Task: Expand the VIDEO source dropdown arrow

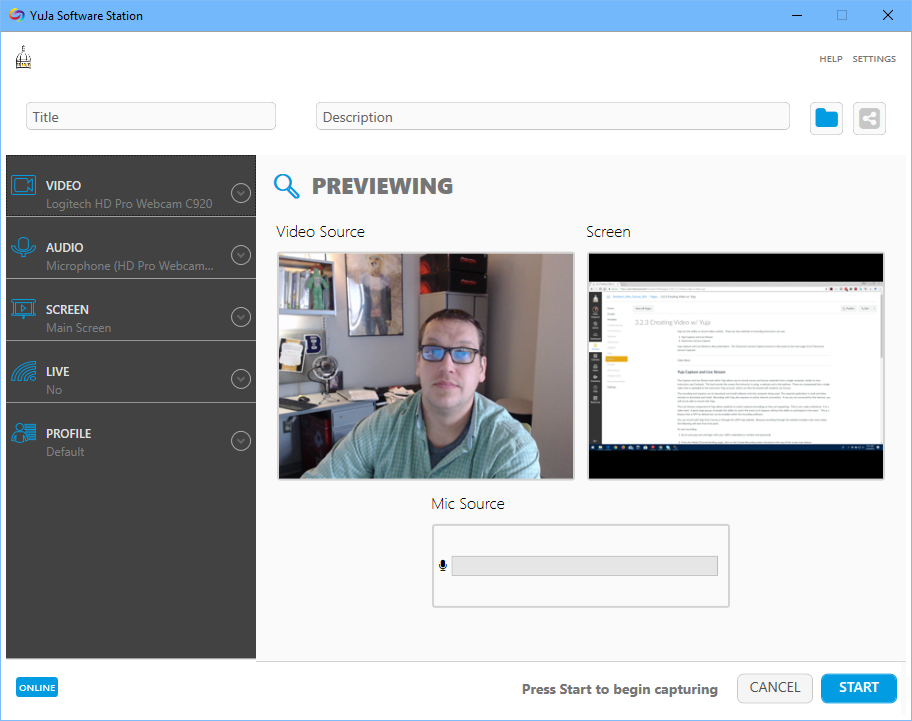Action: (x=241, y=192)
